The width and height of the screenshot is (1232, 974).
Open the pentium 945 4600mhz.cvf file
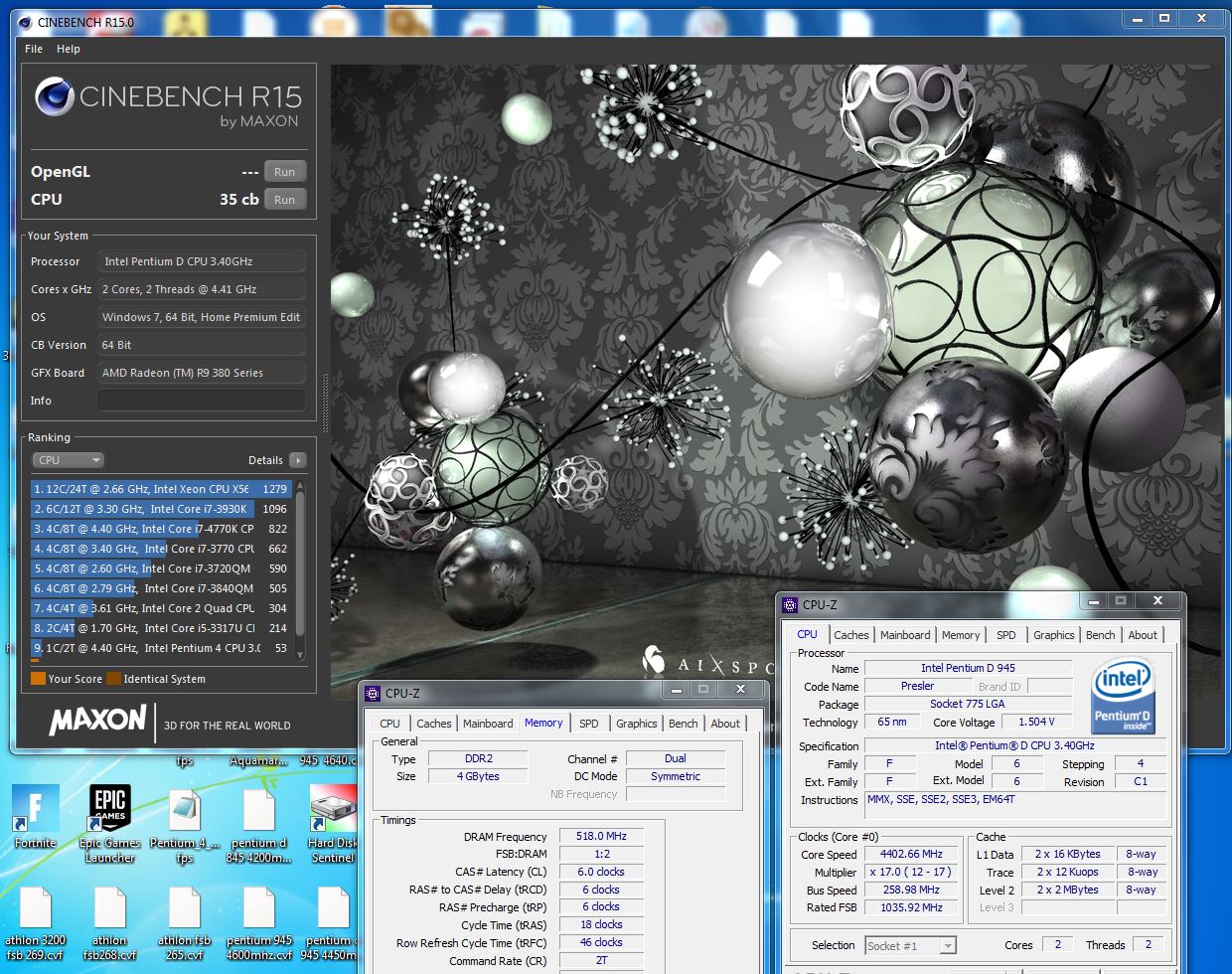[258, 922]
